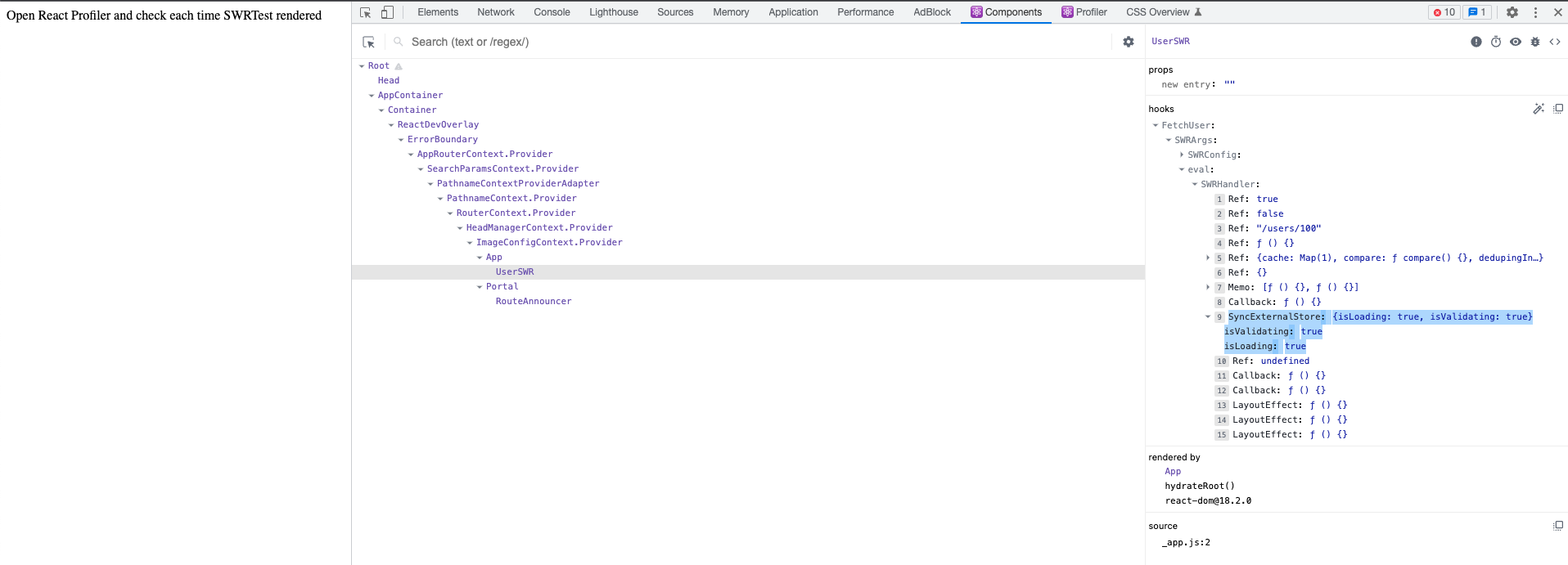The width and height of the screenshot is (1568, 565).
Task: Open DevTools more options menu
Action: pos(1535,12)
